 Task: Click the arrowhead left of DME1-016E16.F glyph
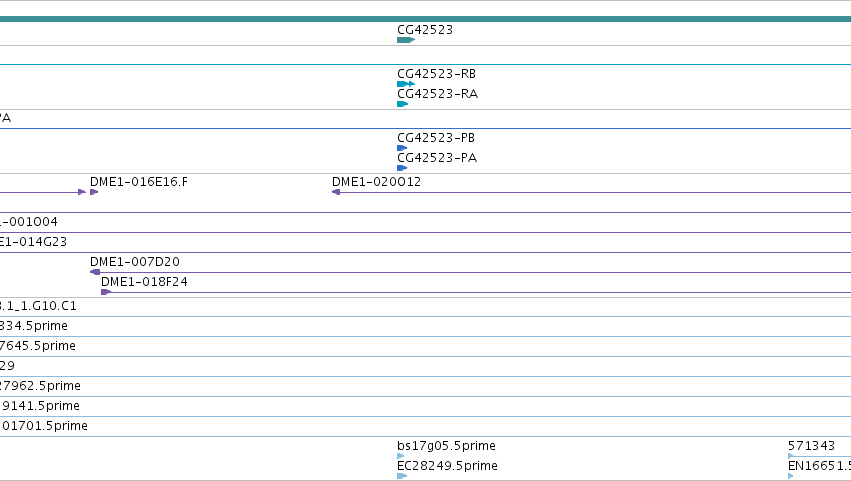(x=82, y=192)
